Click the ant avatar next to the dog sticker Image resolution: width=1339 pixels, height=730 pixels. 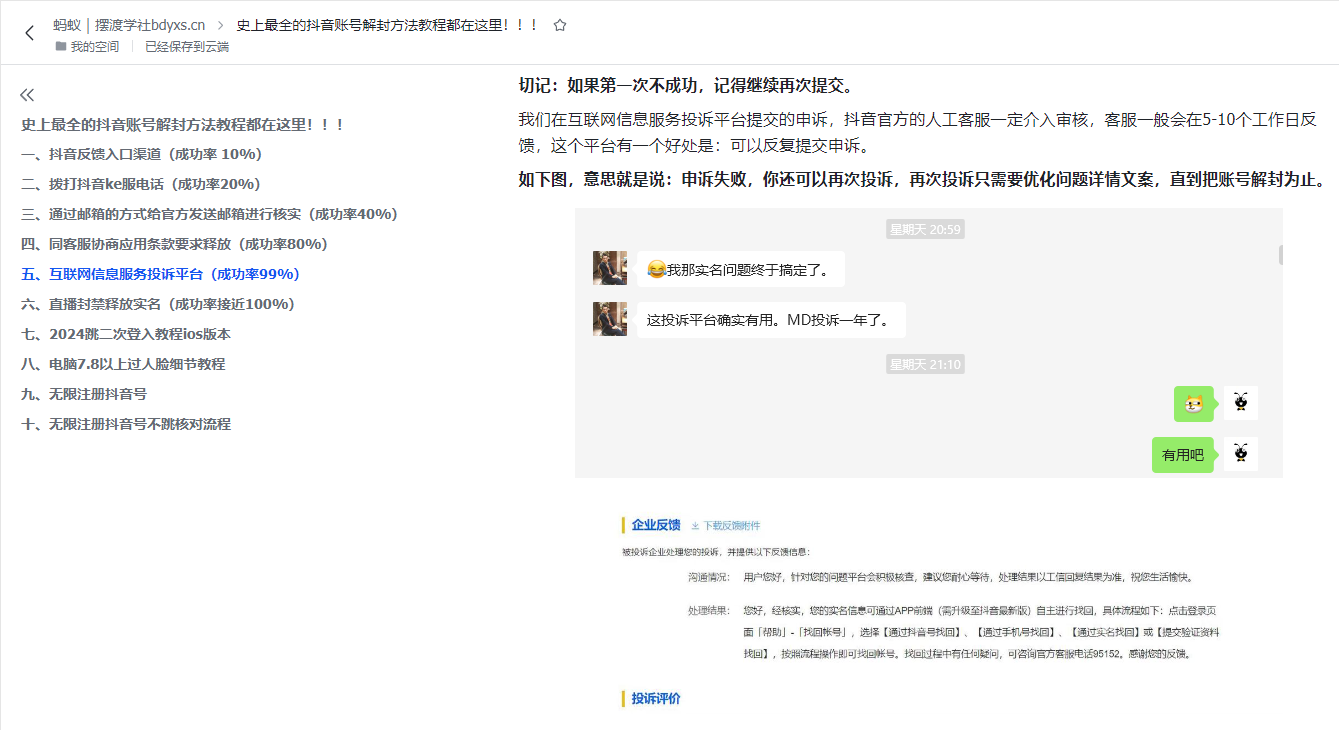[x=1241, y=403]
